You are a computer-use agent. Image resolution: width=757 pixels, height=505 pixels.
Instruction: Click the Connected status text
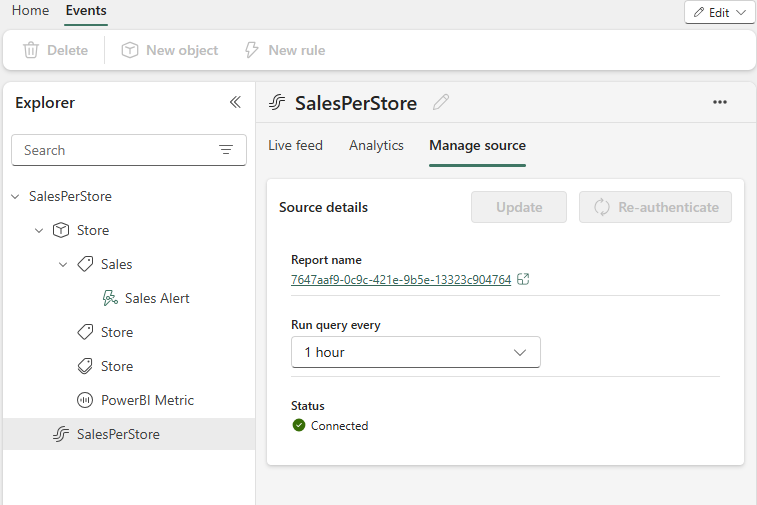coord(339,426)
